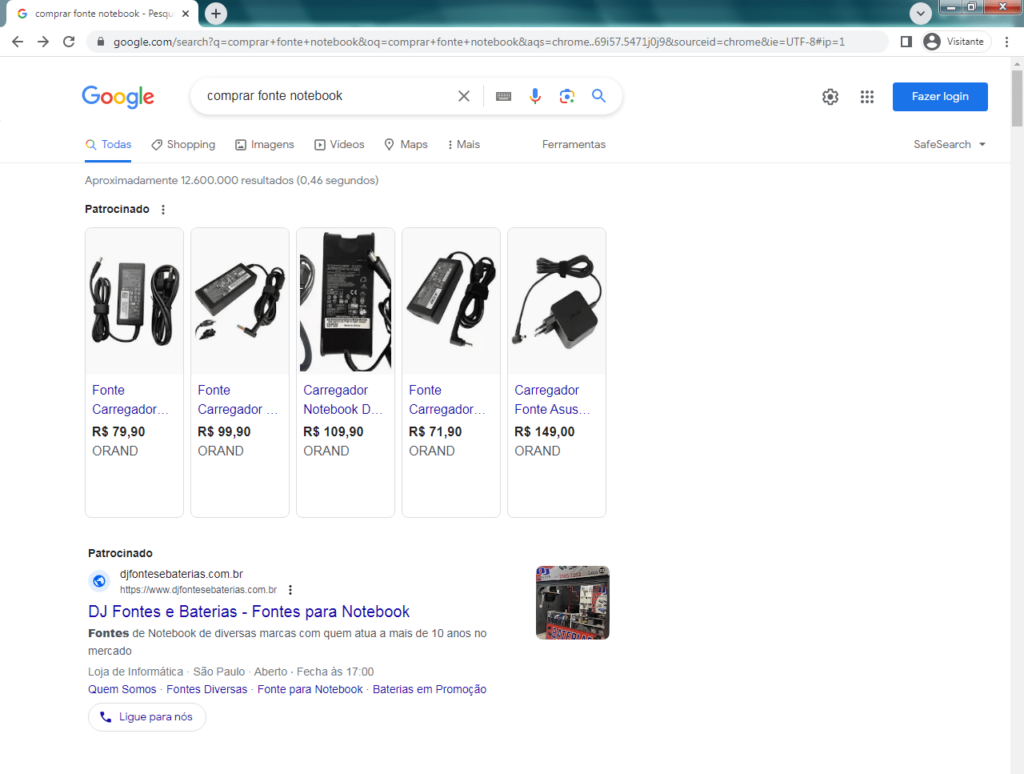The width and height of the screenshot is (1024, 774).
Task: Click the page vertical scrollbar thumb
Action: click(x=1017, y=98)
